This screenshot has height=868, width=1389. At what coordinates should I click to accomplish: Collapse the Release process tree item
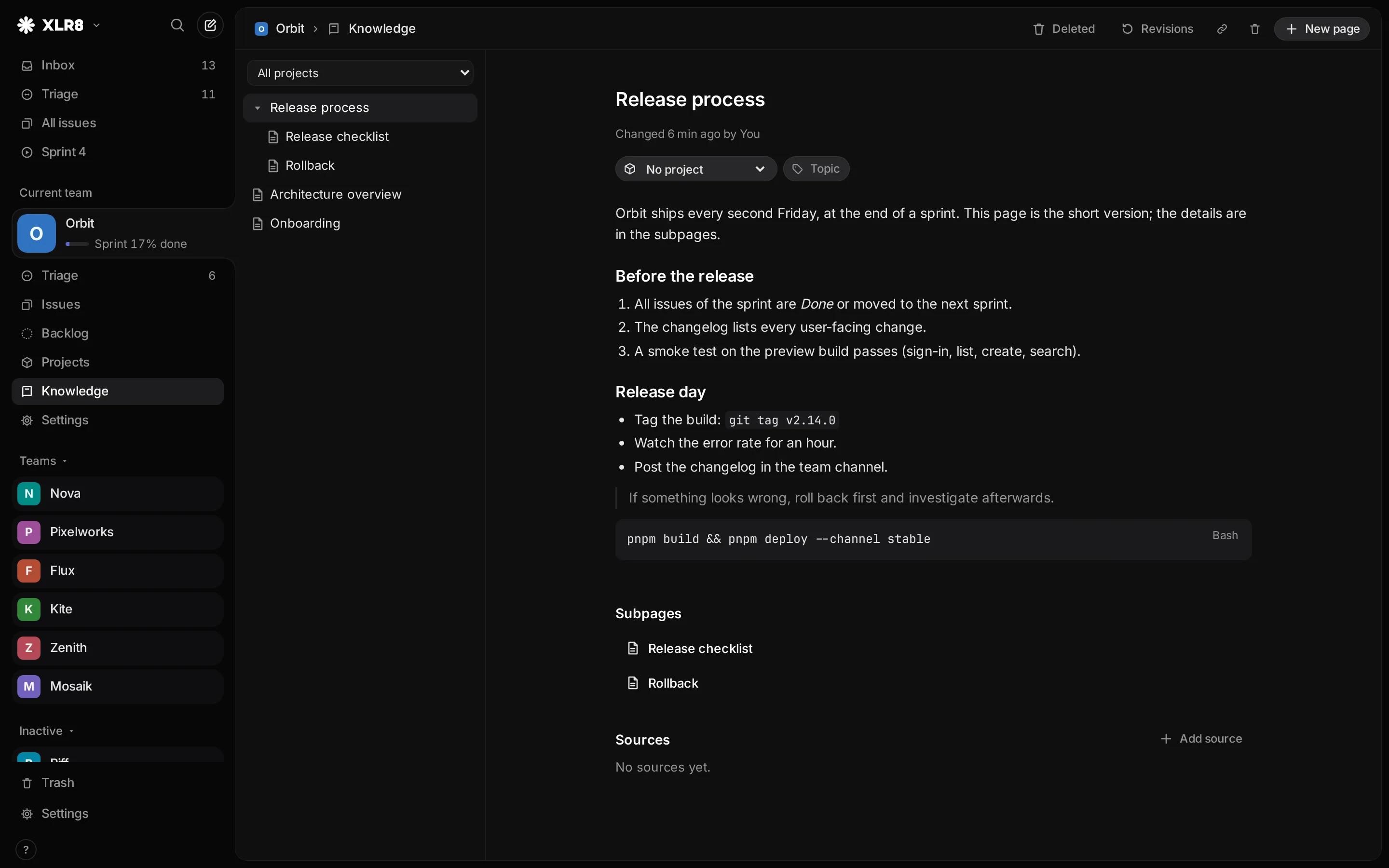[258, 108]
